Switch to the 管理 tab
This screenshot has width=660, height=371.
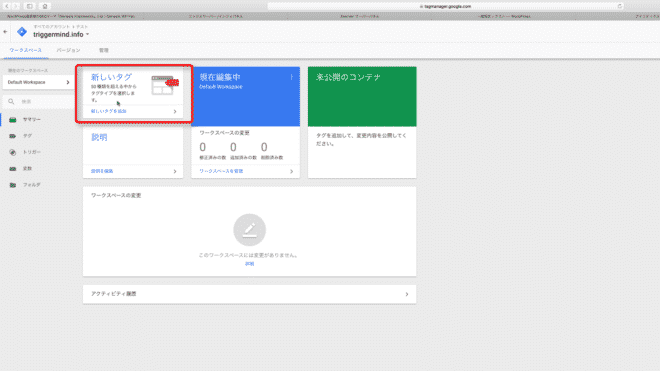click(104, 50)
